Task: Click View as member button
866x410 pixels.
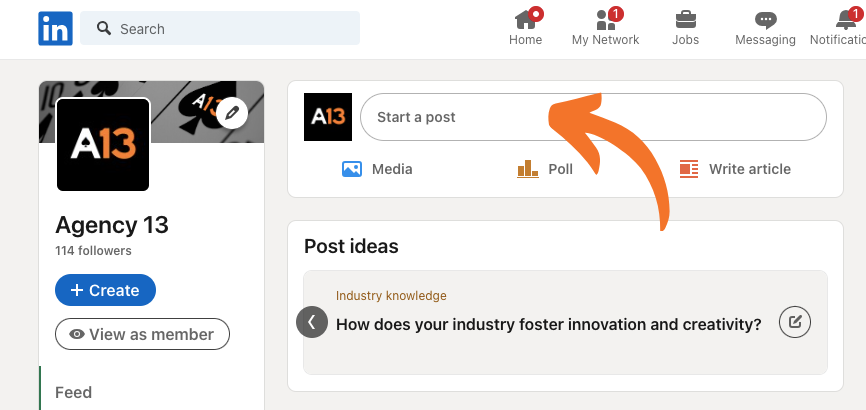Action: pyautogui.click(x=142, y=334)
